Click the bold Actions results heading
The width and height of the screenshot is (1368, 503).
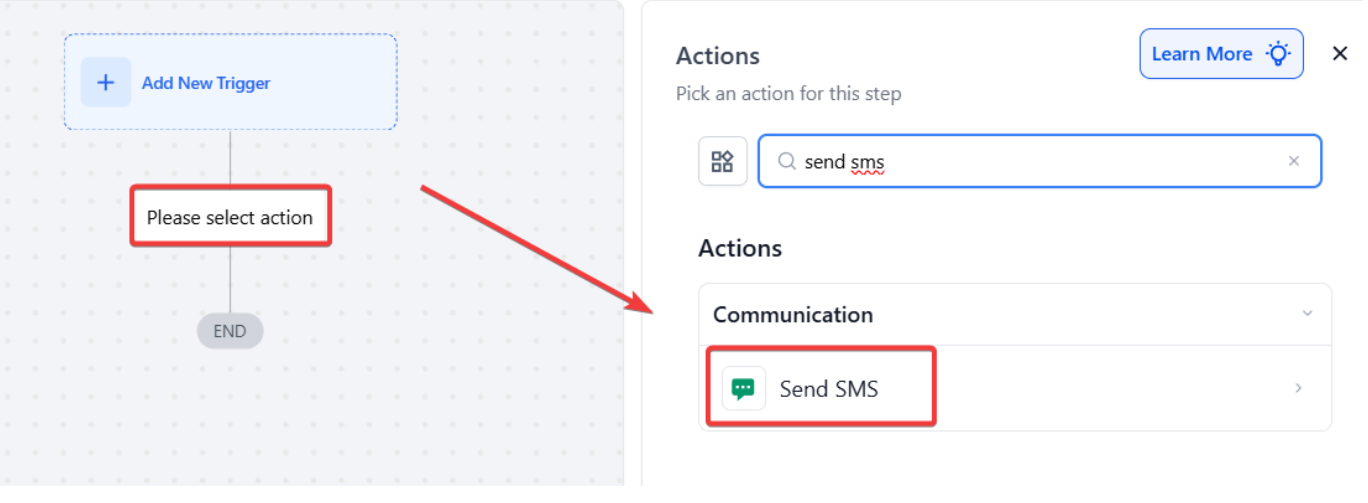740,248
